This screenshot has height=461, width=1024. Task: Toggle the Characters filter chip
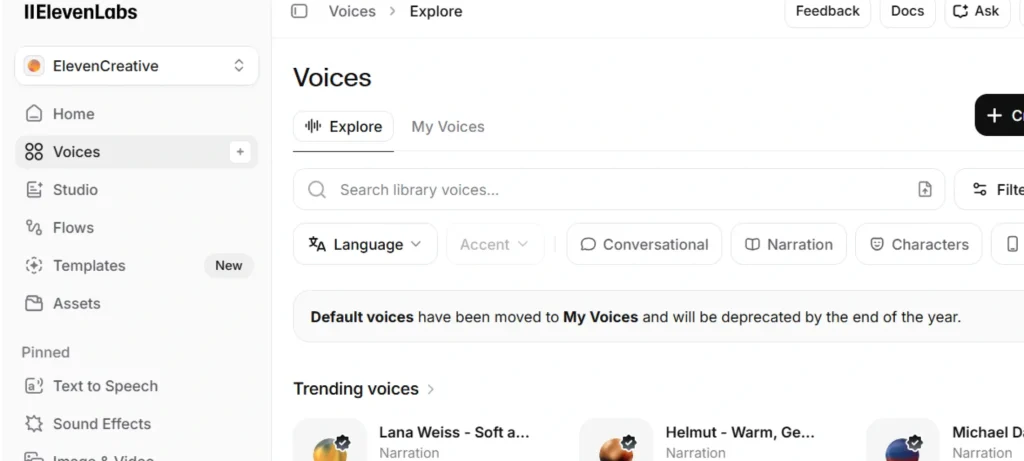click(918, 244)
